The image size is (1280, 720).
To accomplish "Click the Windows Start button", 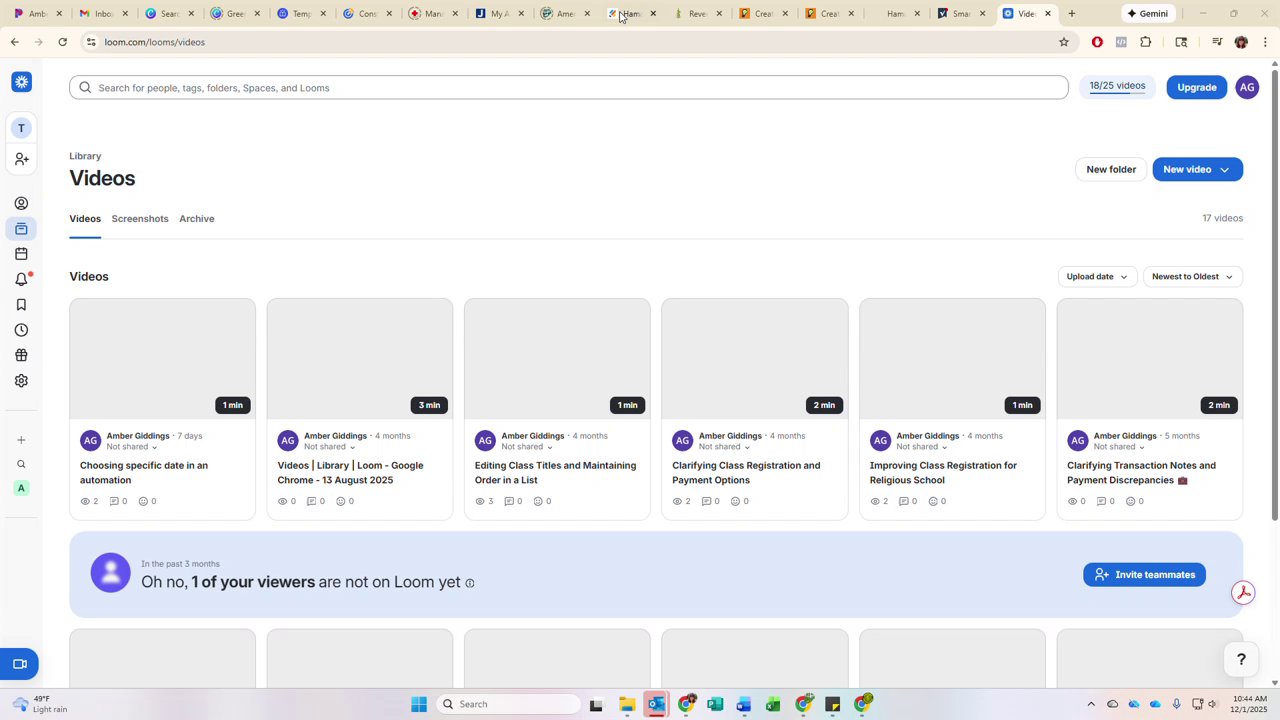I will tap(419, 704).
